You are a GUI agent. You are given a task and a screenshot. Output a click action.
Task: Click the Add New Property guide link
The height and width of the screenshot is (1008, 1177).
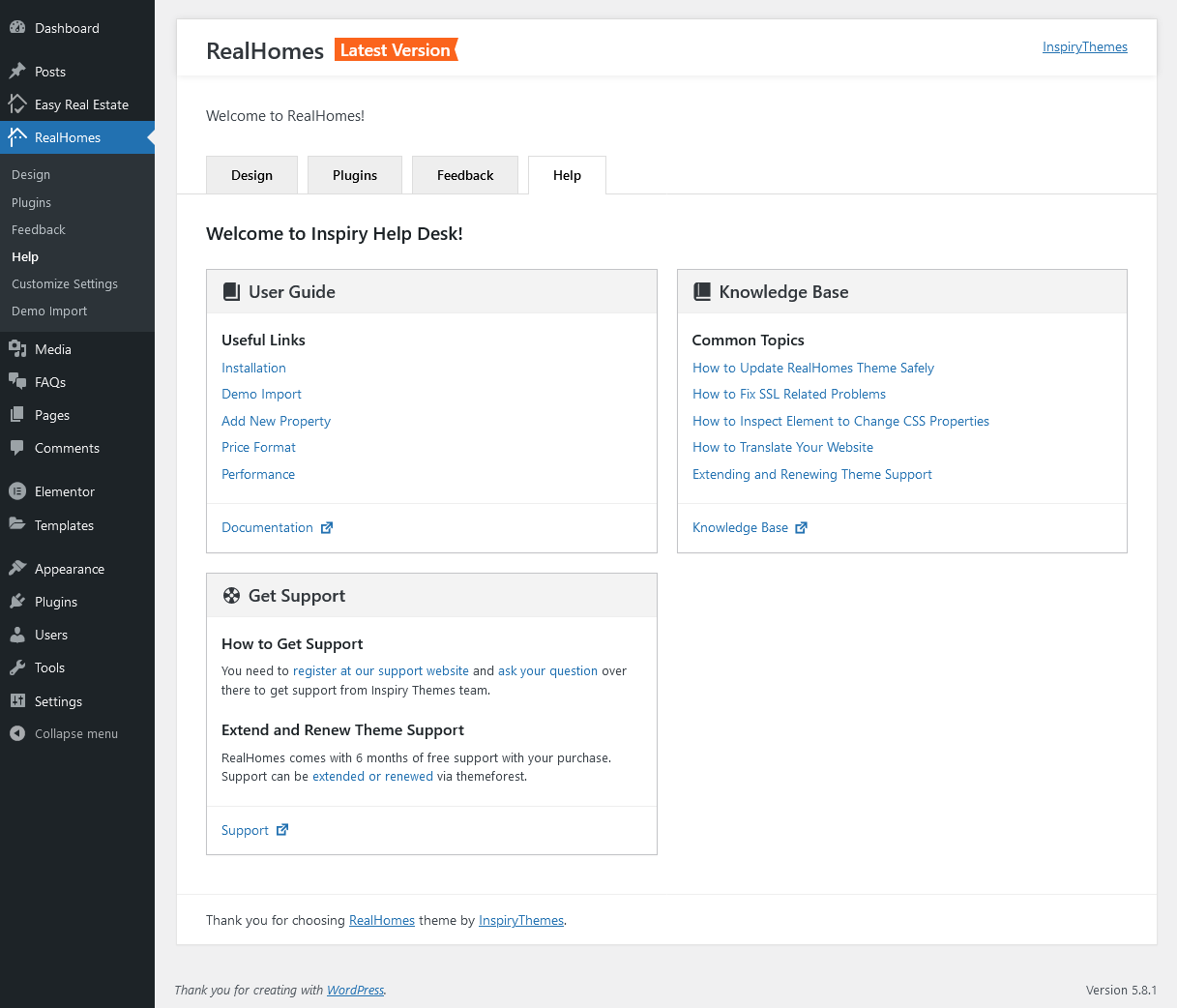point(276,421)
